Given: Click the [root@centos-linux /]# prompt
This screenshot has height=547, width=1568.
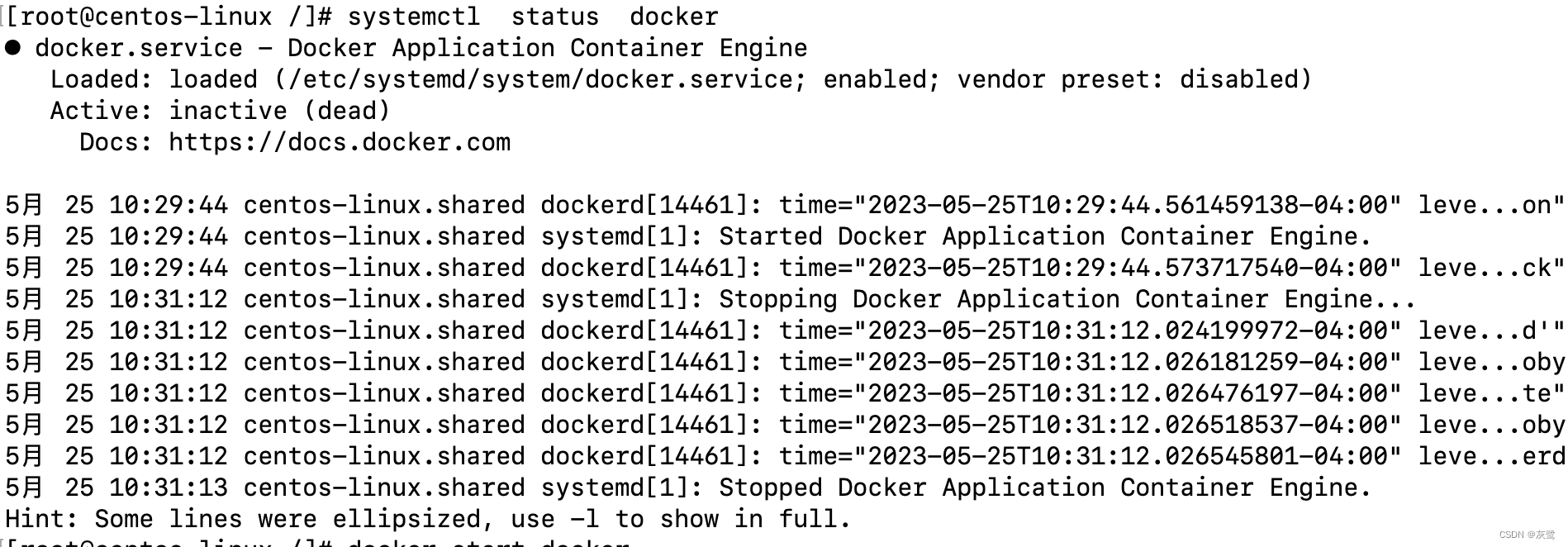Looking at the screenshot, I should [169, 17].
